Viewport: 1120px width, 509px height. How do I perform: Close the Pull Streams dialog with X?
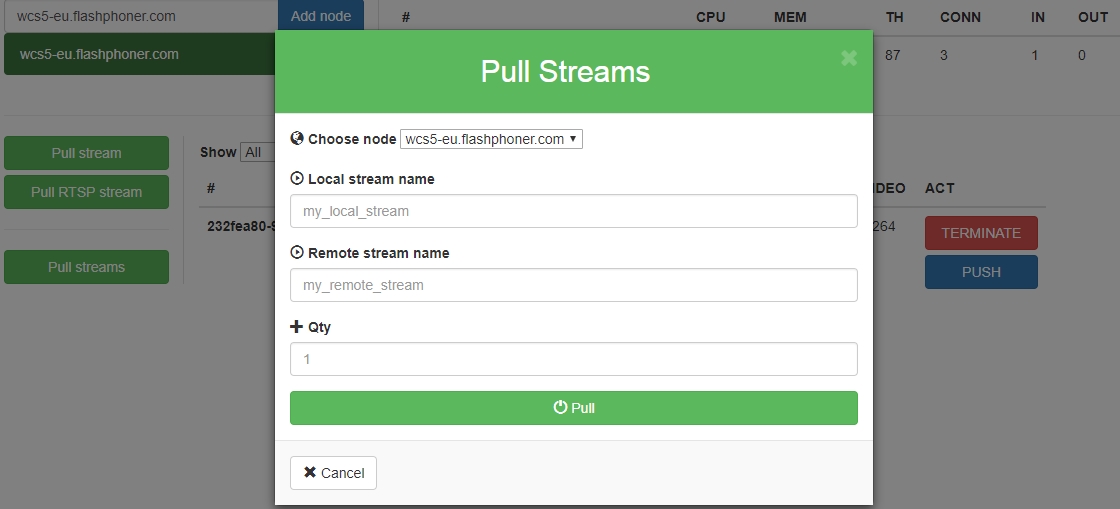click(849, 59)
